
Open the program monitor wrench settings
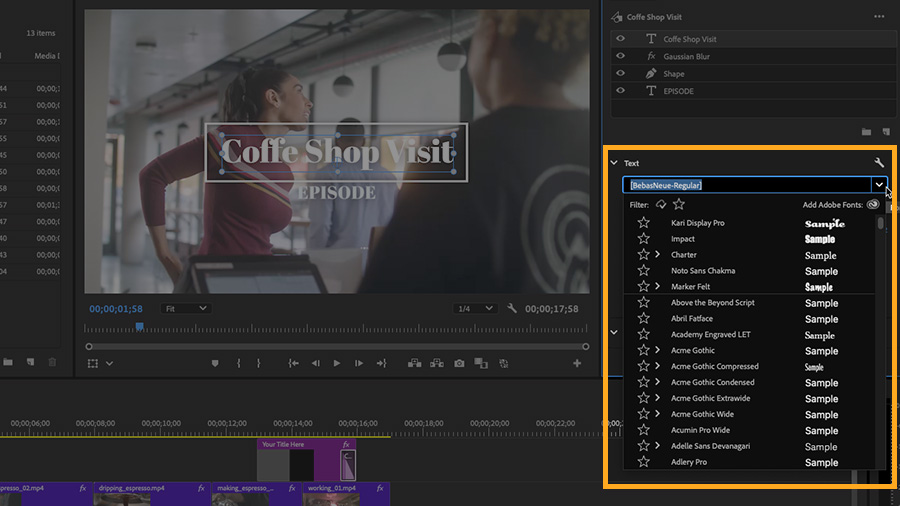tap(511, 309)
